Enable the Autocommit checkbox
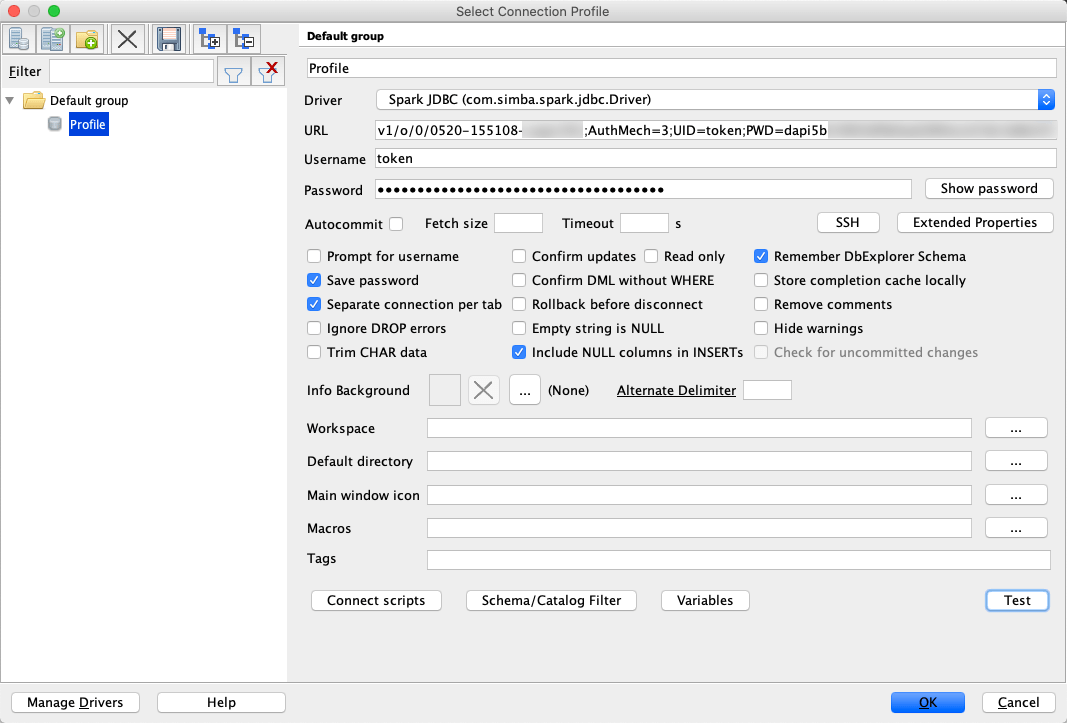 395,224
